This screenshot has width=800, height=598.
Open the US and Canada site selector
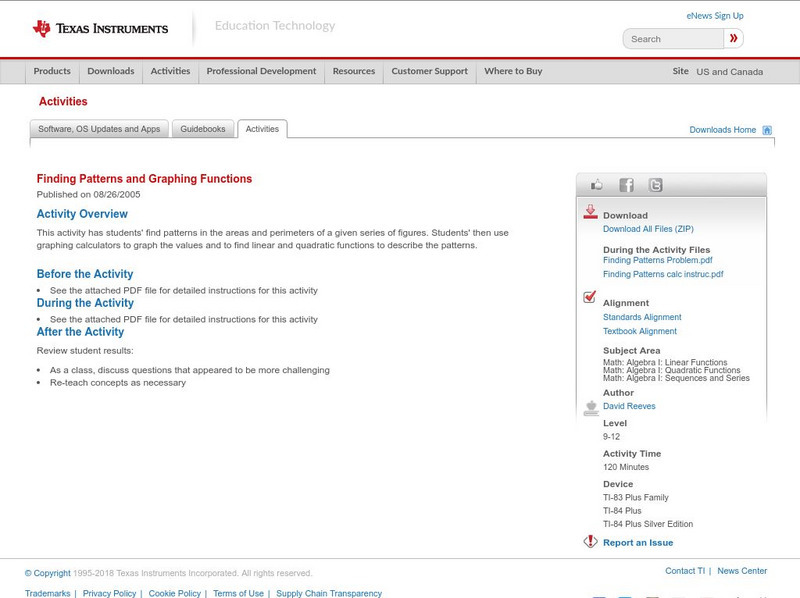(729, 72)
